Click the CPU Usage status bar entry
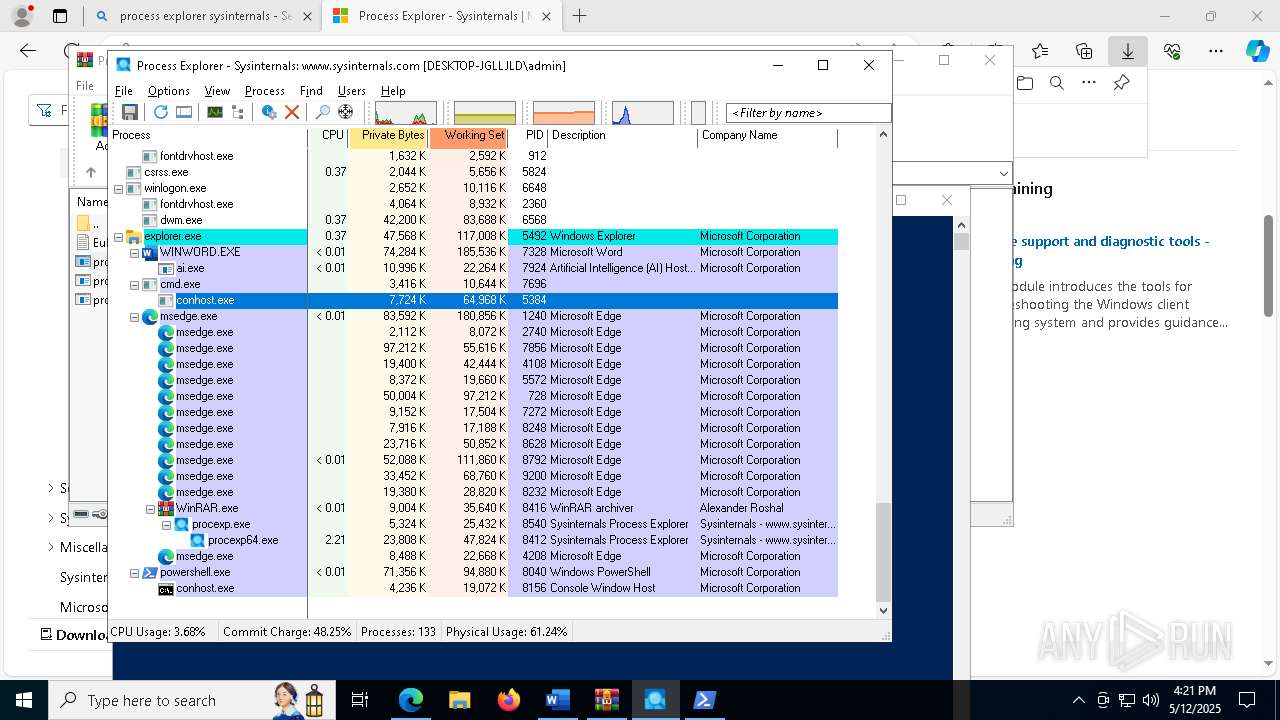 [x=158, y=632]
